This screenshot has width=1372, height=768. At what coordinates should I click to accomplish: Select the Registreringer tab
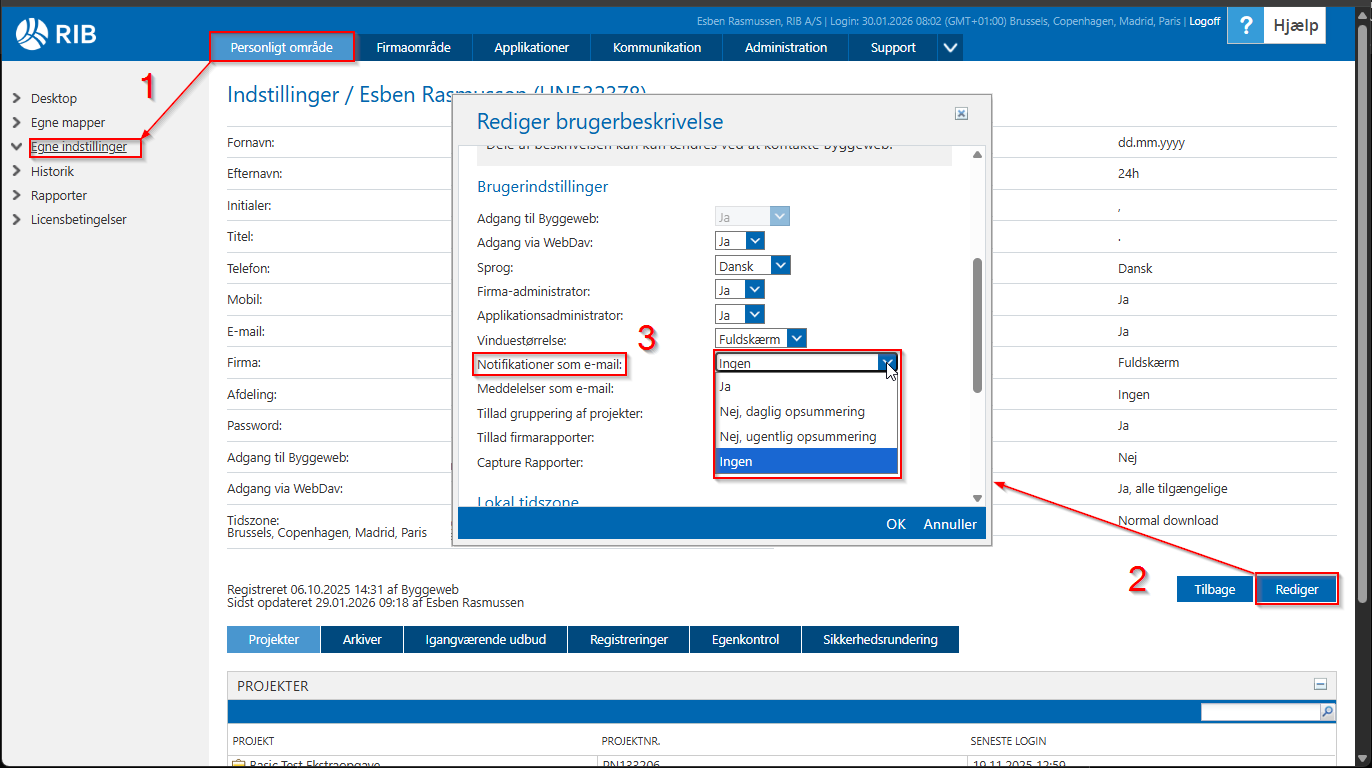[629, 639]
